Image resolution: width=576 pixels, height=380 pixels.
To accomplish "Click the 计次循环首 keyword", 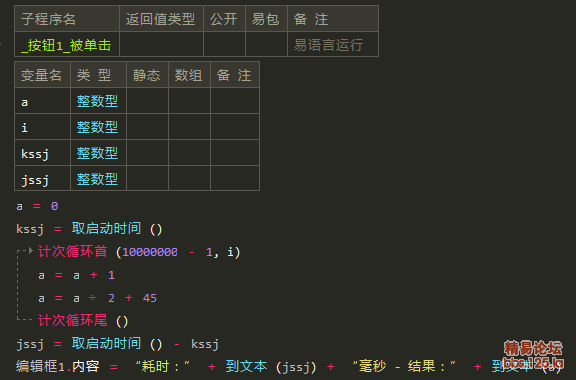I will pos(72,252).
